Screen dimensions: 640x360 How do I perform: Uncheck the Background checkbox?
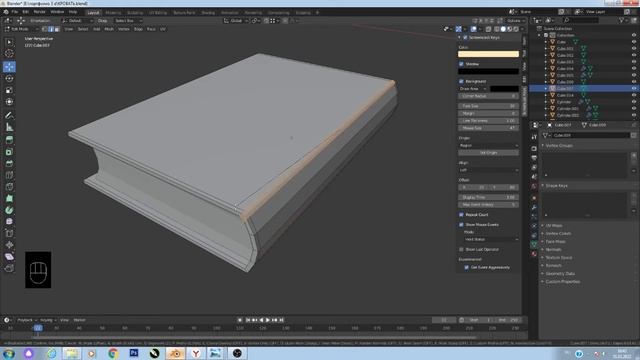point(461,81)
